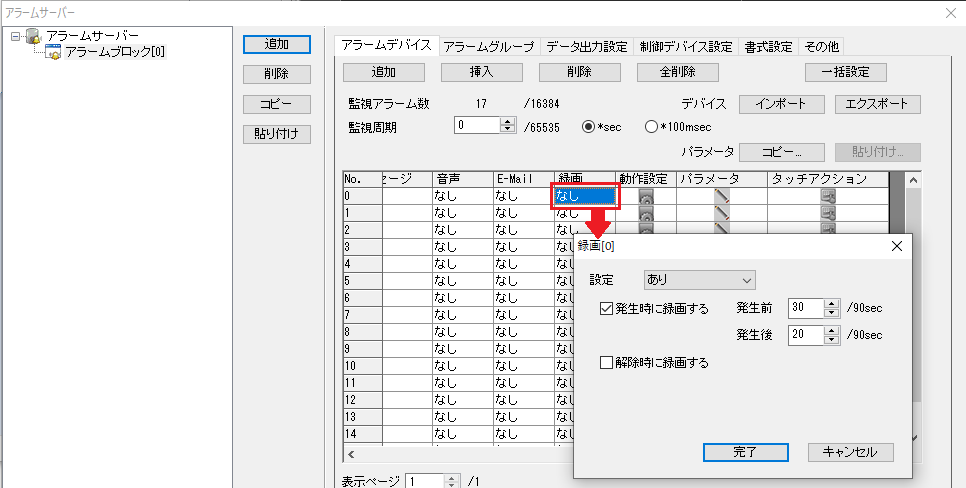Increase the 発生前 seconds spinner value

[x=830, y=303]
